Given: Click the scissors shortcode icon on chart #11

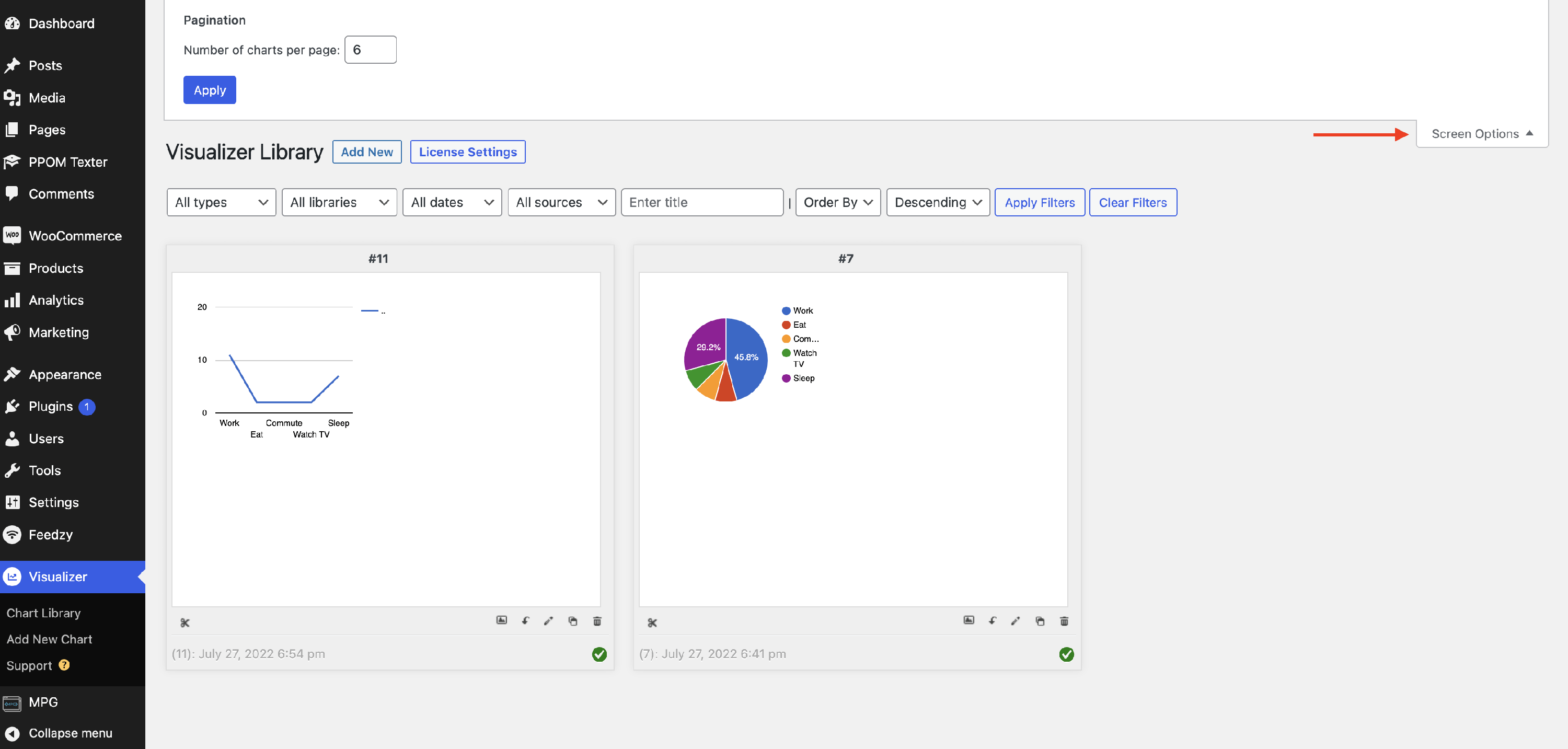Looking at the screenshot, I should [185, 623].
